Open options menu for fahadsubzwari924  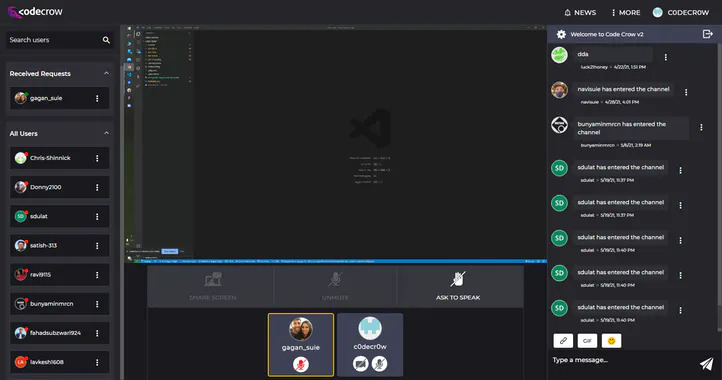97,333
